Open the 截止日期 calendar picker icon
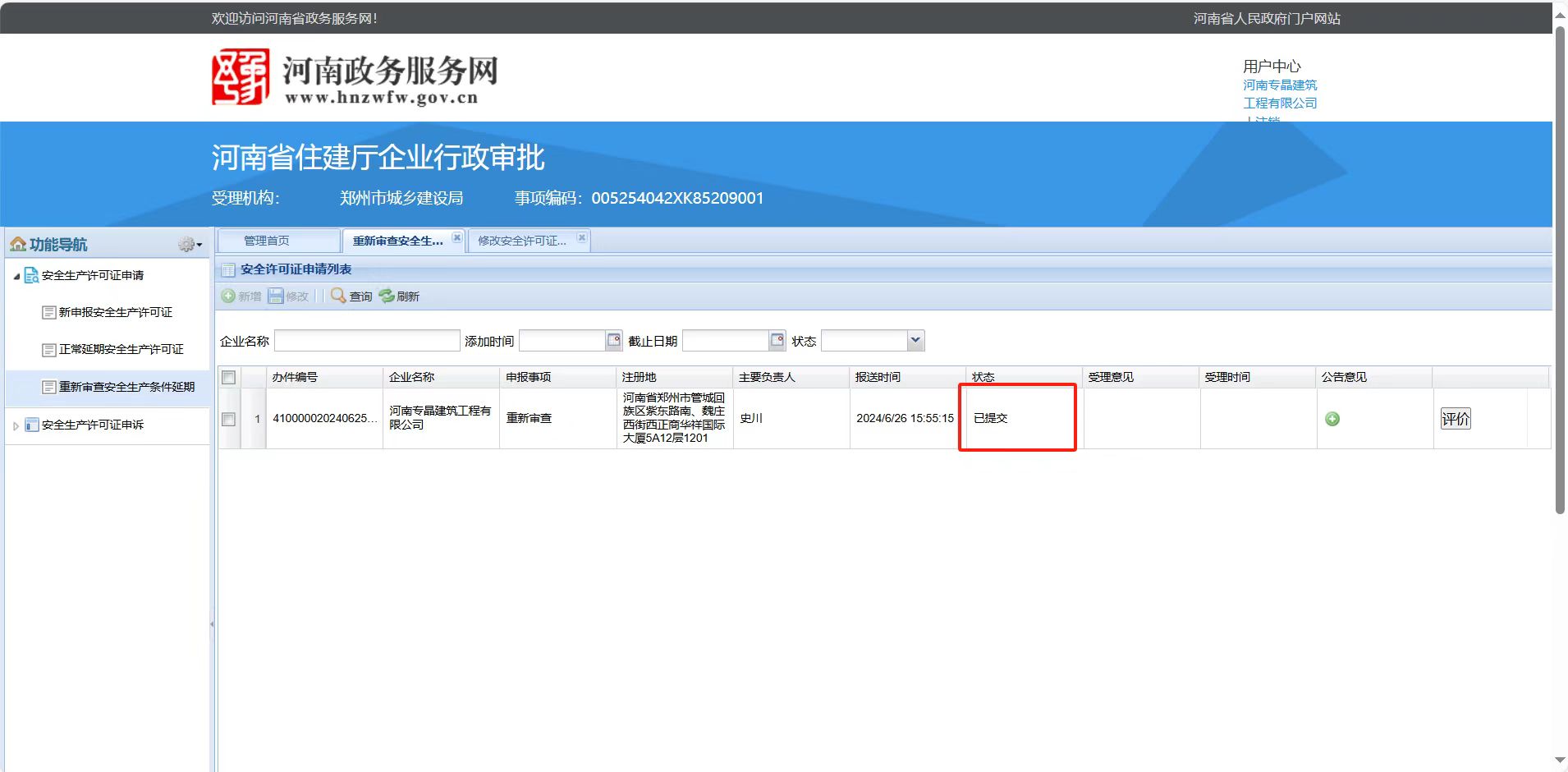The image size is (1568, 772). point(777,341)
